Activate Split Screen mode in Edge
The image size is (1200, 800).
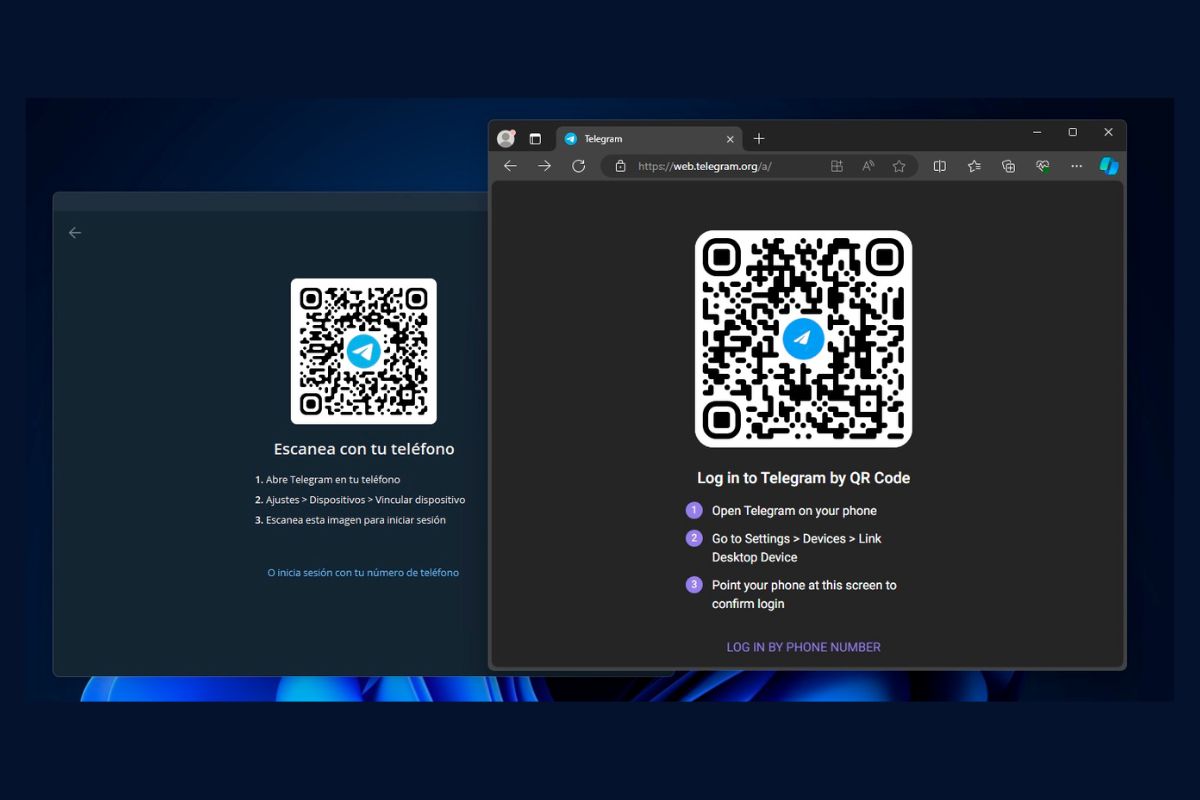939,166
